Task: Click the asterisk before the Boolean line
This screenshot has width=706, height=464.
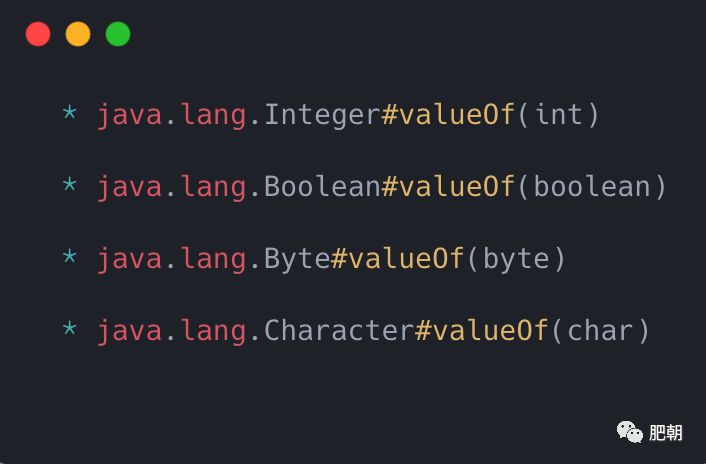Action: (69, 186)
